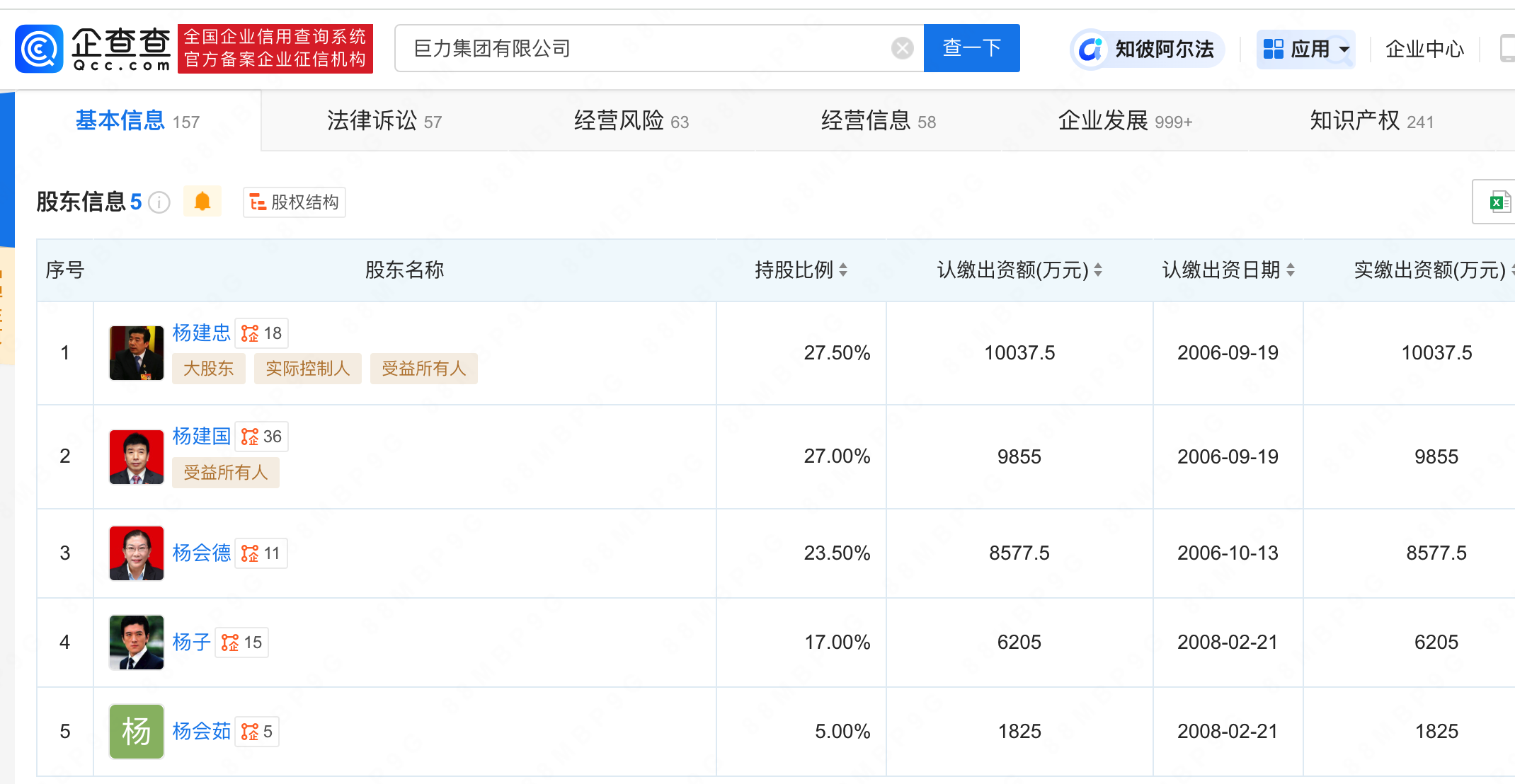The image size is (1515, 784).
Task: Toggle the shareholder monitoring bell
Action: 202,202
